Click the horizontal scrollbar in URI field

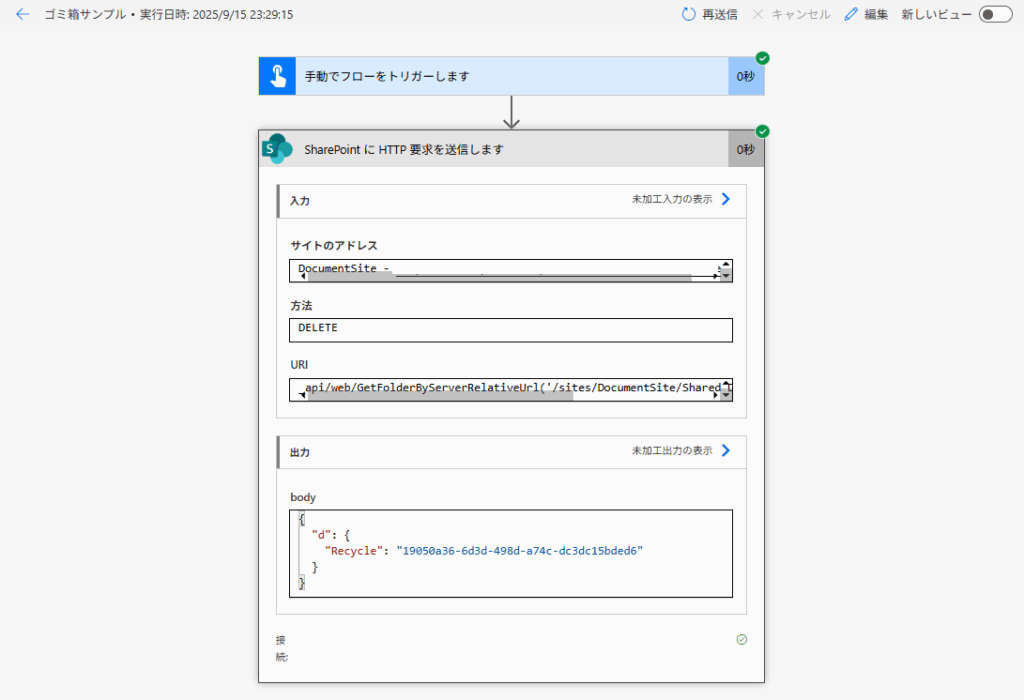(x=440, y=396)
